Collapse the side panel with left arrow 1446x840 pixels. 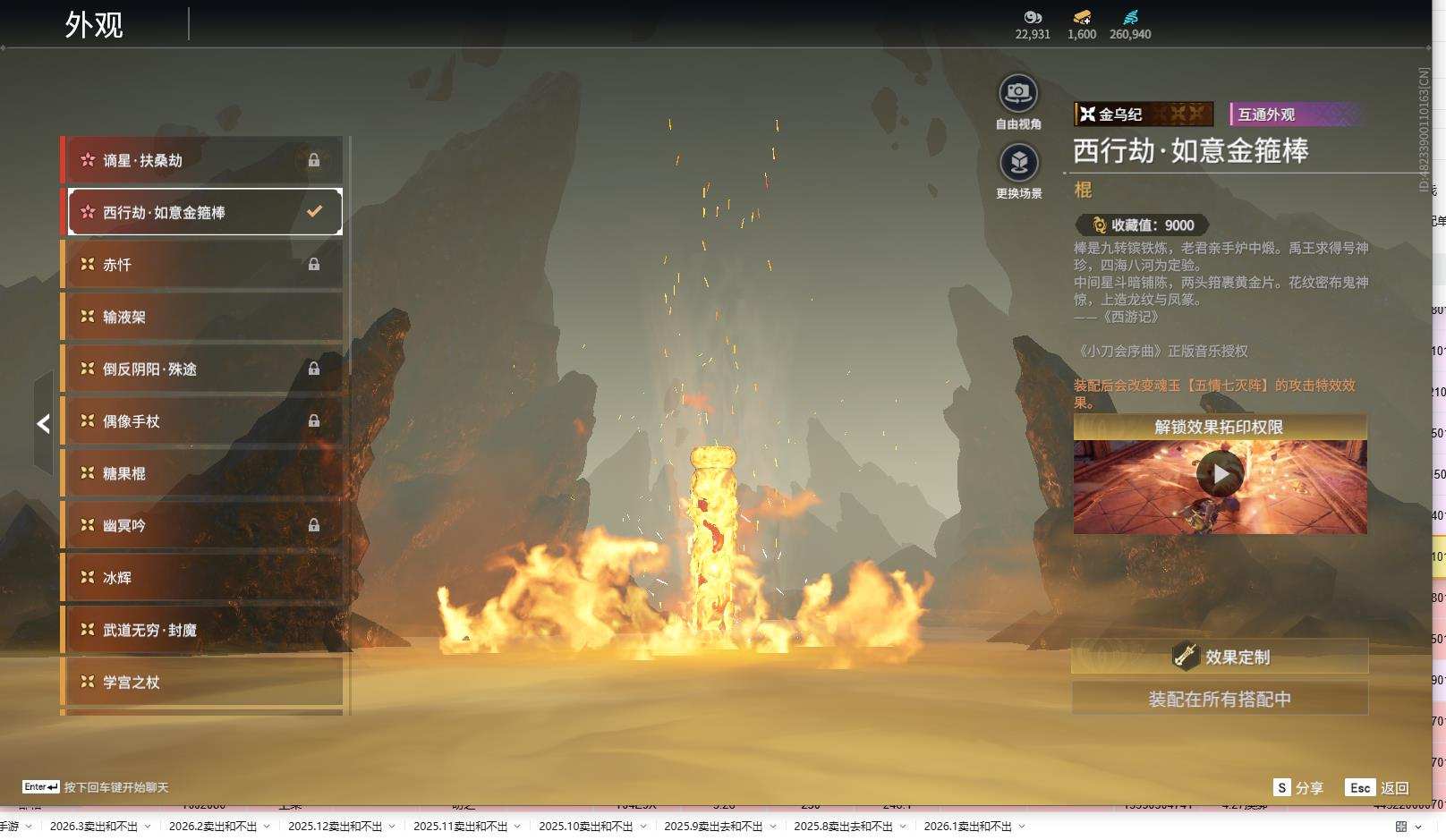[x=43, y=424]
